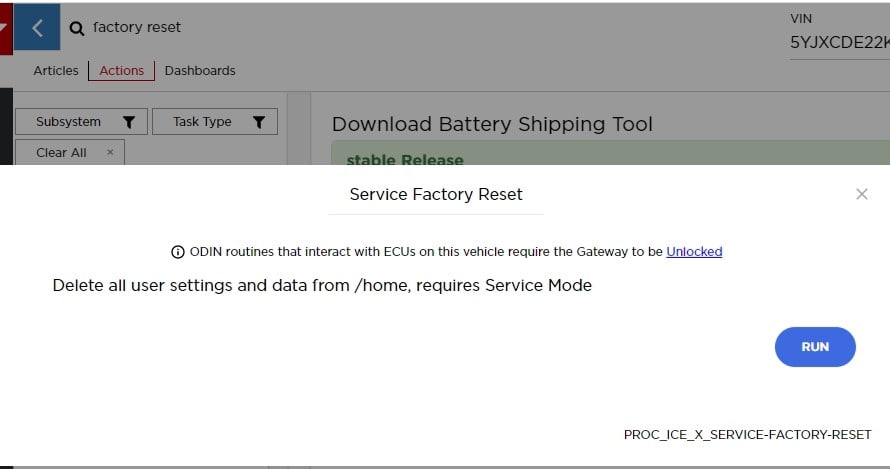
Task: Switch to the Articles tab
Action: point(56,71)
